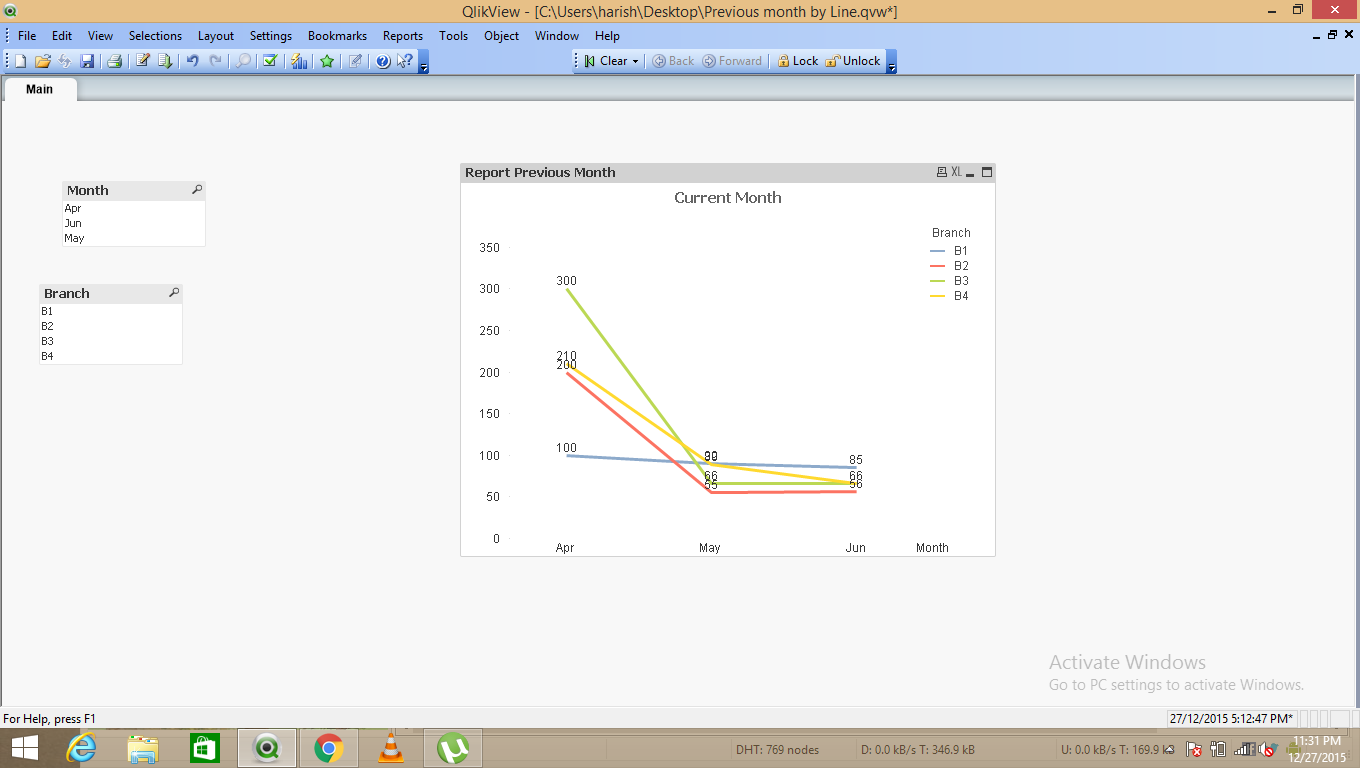Save the document with floppy disk icon
The width and height of the screenshot is (1360, 768).
click(x=87, y=61)
